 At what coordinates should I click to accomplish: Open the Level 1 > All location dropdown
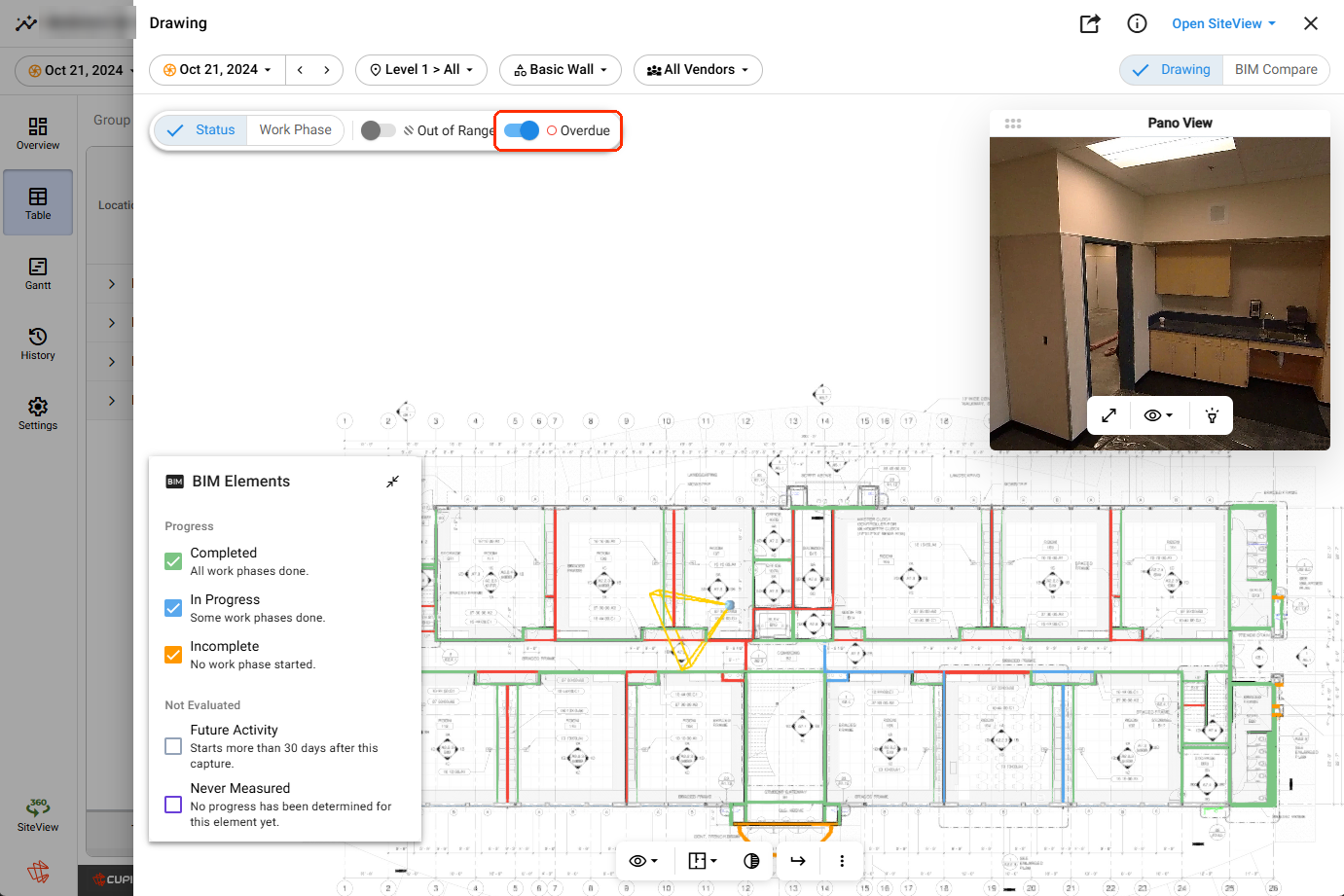click(420, 70)
